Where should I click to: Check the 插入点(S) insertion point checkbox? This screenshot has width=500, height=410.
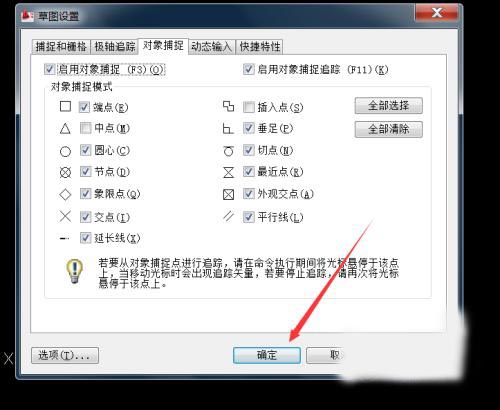[x=249, y=107]
